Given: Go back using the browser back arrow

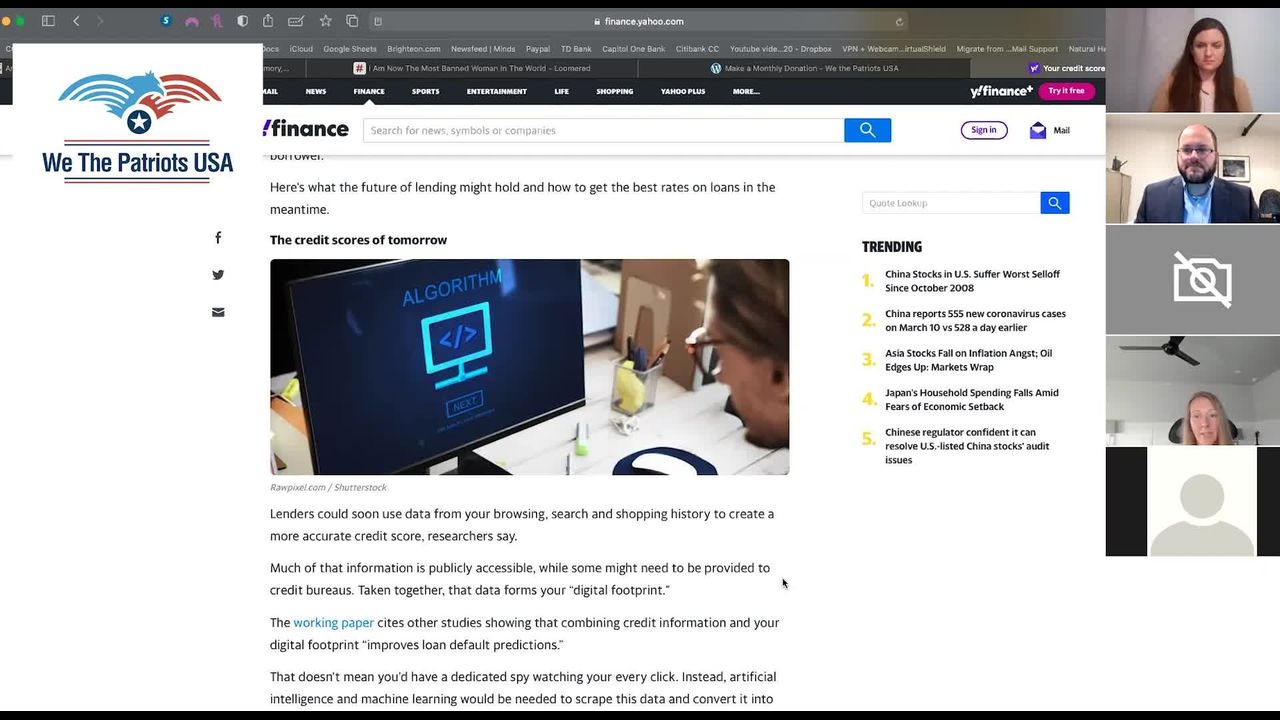Looking at the screenshot, I should coord(76,21).
